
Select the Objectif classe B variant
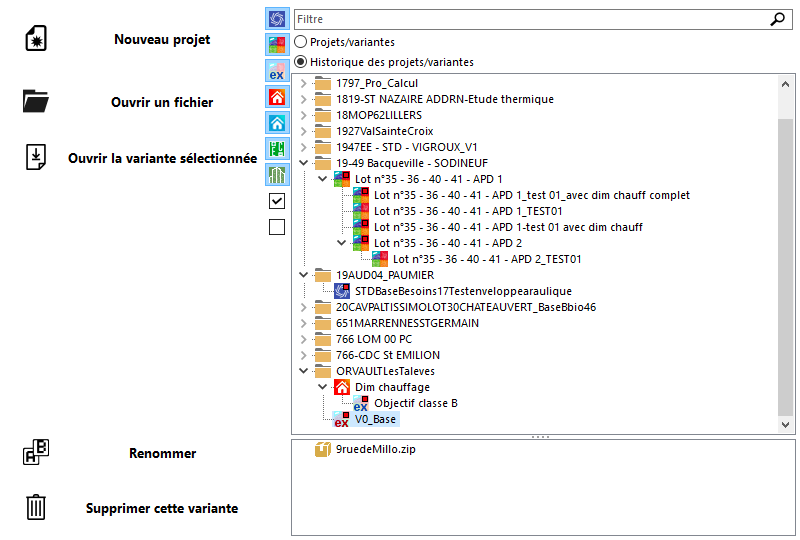coord(416,403)
